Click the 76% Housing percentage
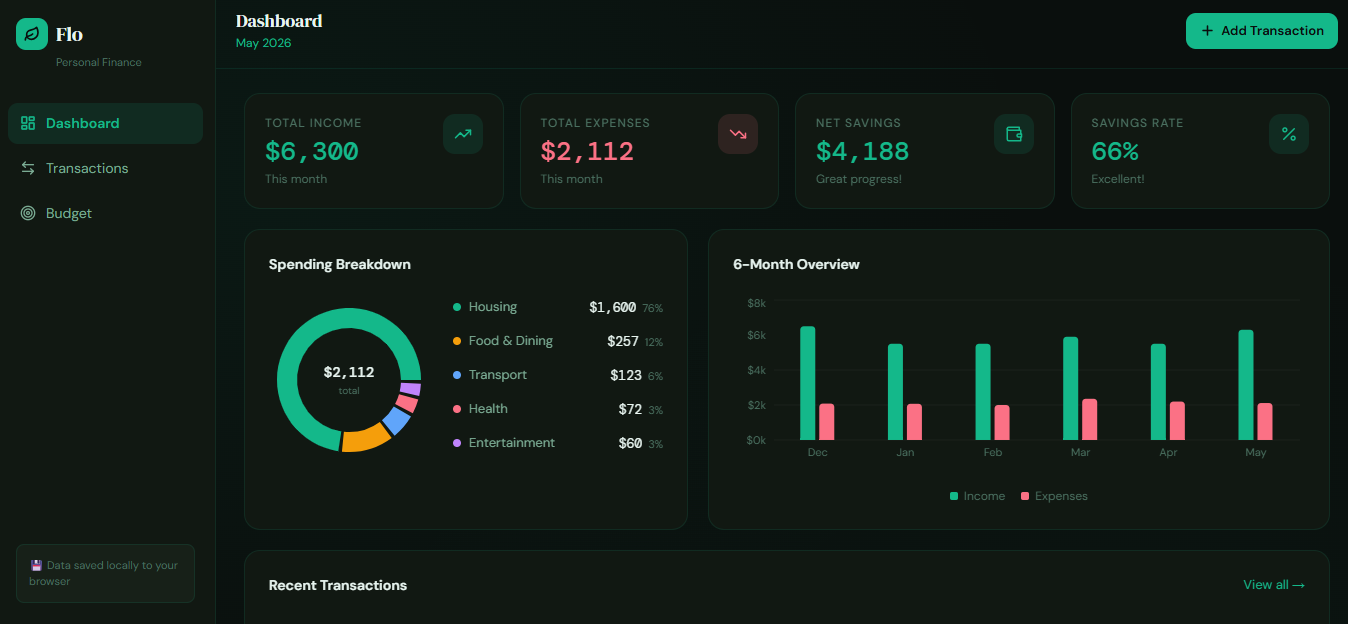 652,308
